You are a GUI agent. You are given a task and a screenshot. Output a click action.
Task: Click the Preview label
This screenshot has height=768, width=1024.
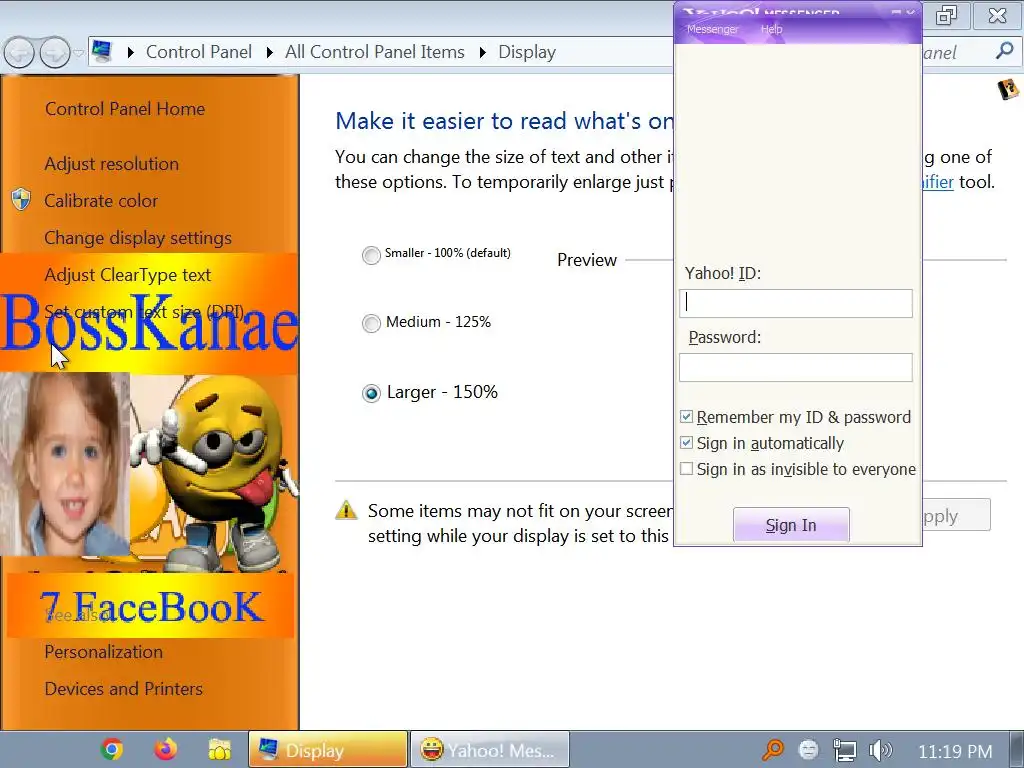coord(586,260)
